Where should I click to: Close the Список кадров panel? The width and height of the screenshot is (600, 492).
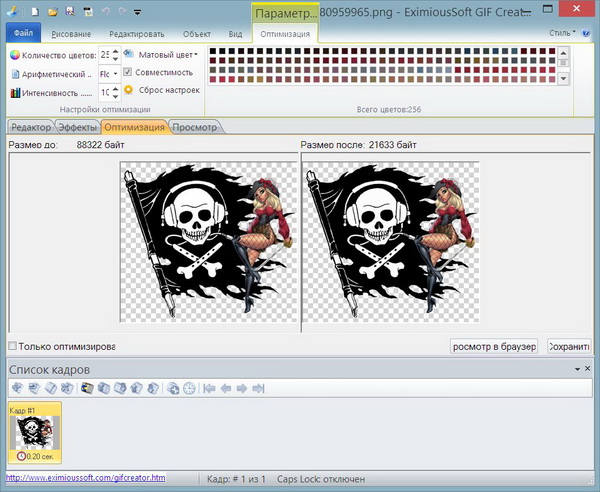pos(587,368)
